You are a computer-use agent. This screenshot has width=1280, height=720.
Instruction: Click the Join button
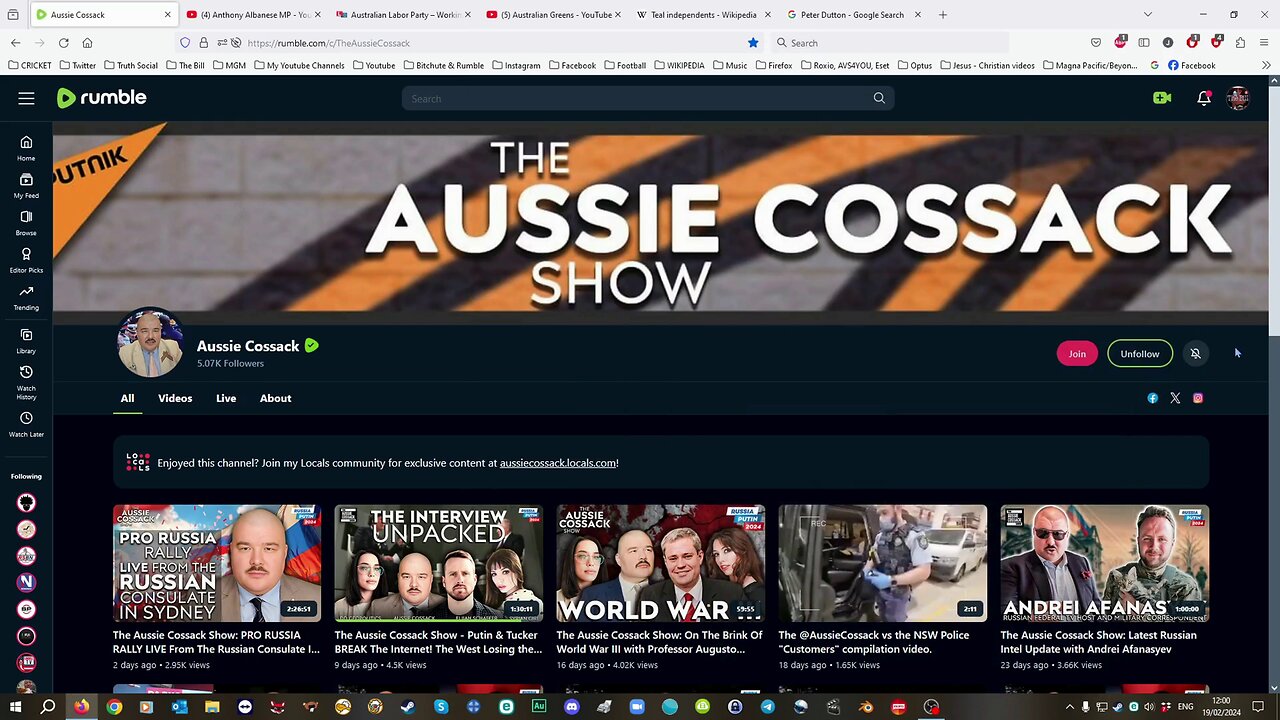(x=1077, y=353)
